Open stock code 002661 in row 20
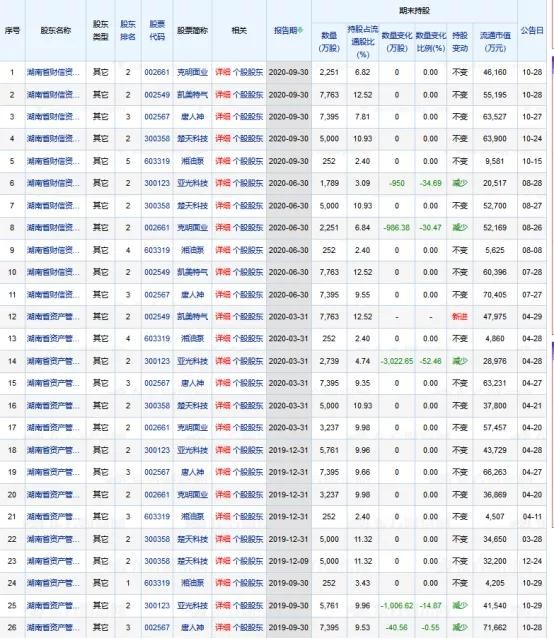554x639 pixels. (157, 494)
